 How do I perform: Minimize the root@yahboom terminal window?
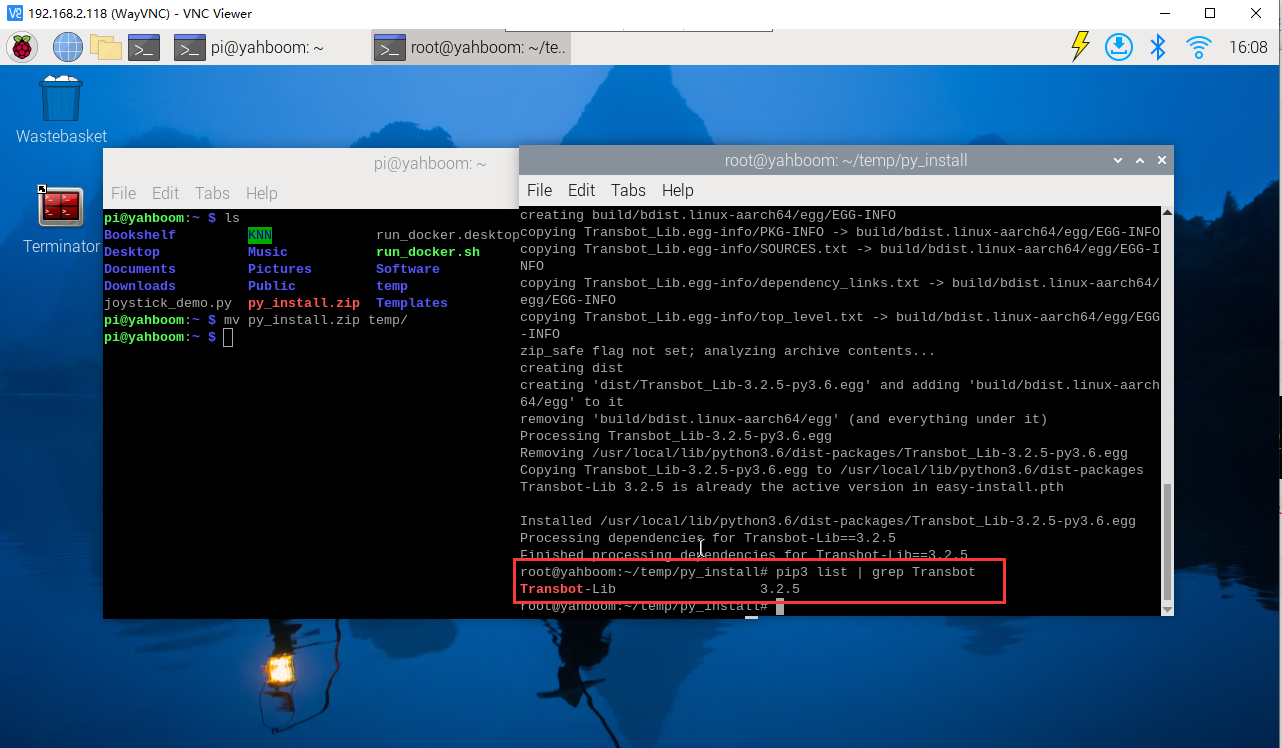pyautogui.click(x=1118, y=160)
